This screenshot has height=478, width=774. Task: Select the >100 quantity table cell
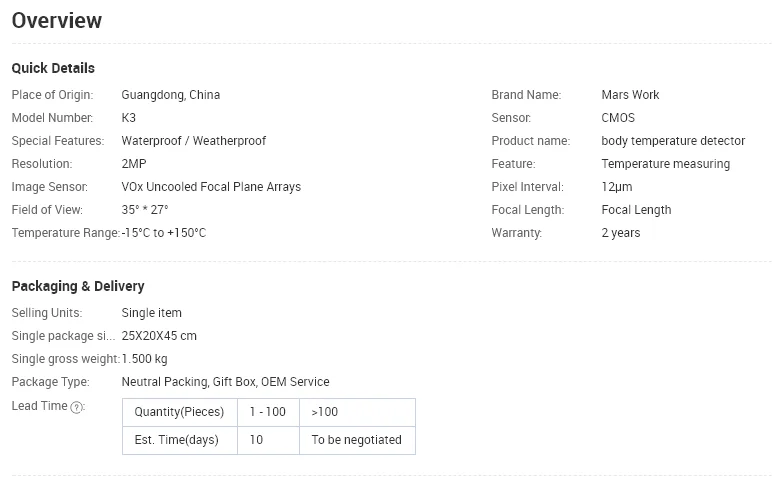(x=356, y=412)
